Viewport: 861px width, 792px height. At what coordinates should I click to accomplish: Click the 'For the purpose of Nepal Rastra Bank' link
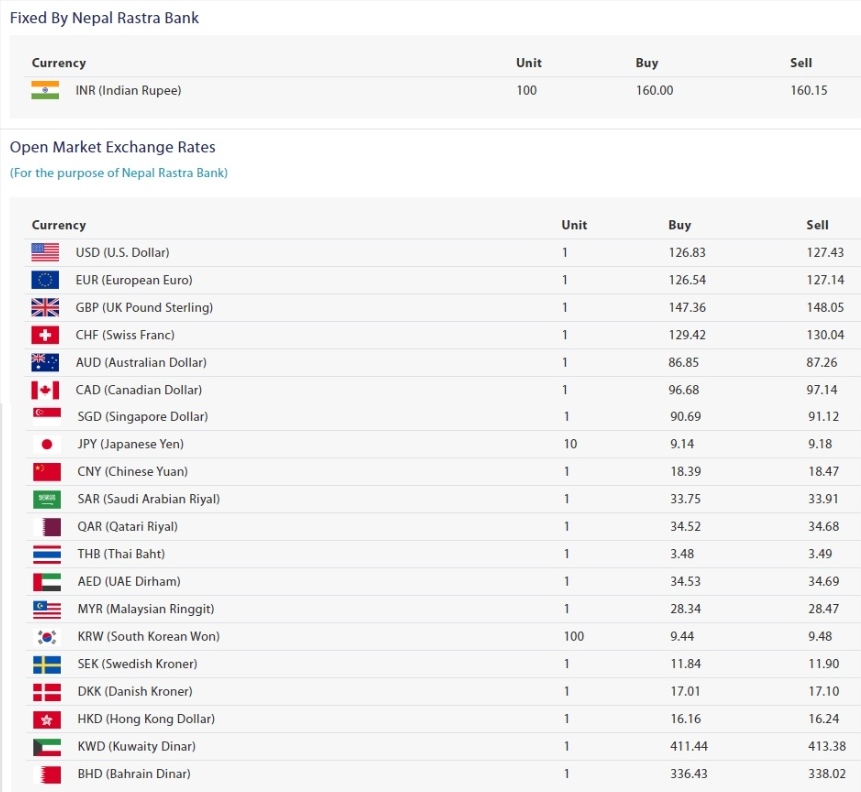click(x=119, y=173)
